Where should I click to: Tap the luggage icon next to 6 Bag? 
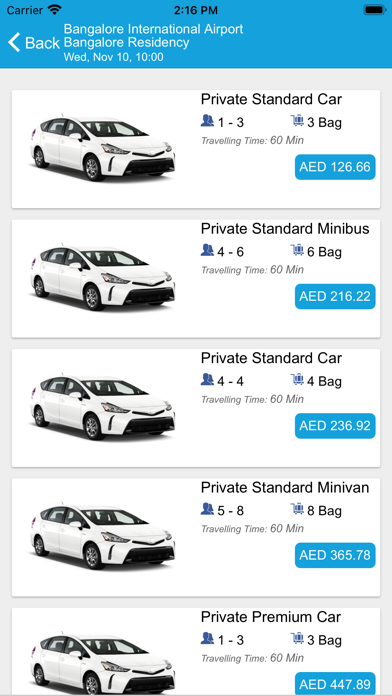297,250
